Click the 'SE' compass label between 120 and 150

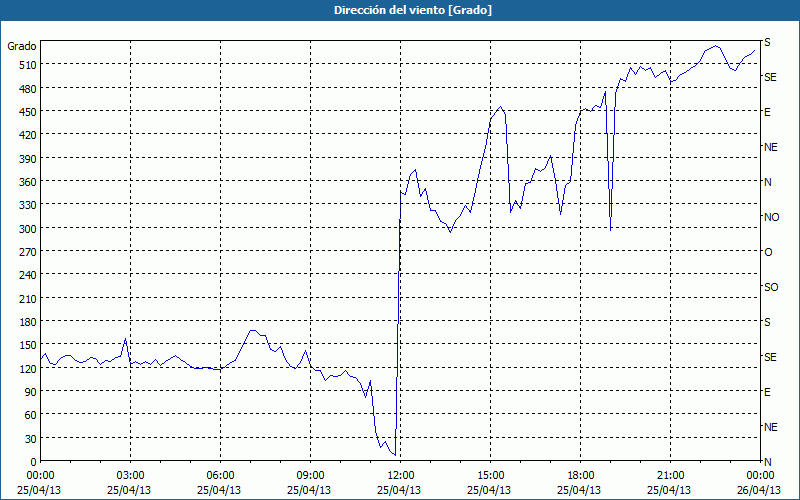pyautogui.click(x=770, y=357)
